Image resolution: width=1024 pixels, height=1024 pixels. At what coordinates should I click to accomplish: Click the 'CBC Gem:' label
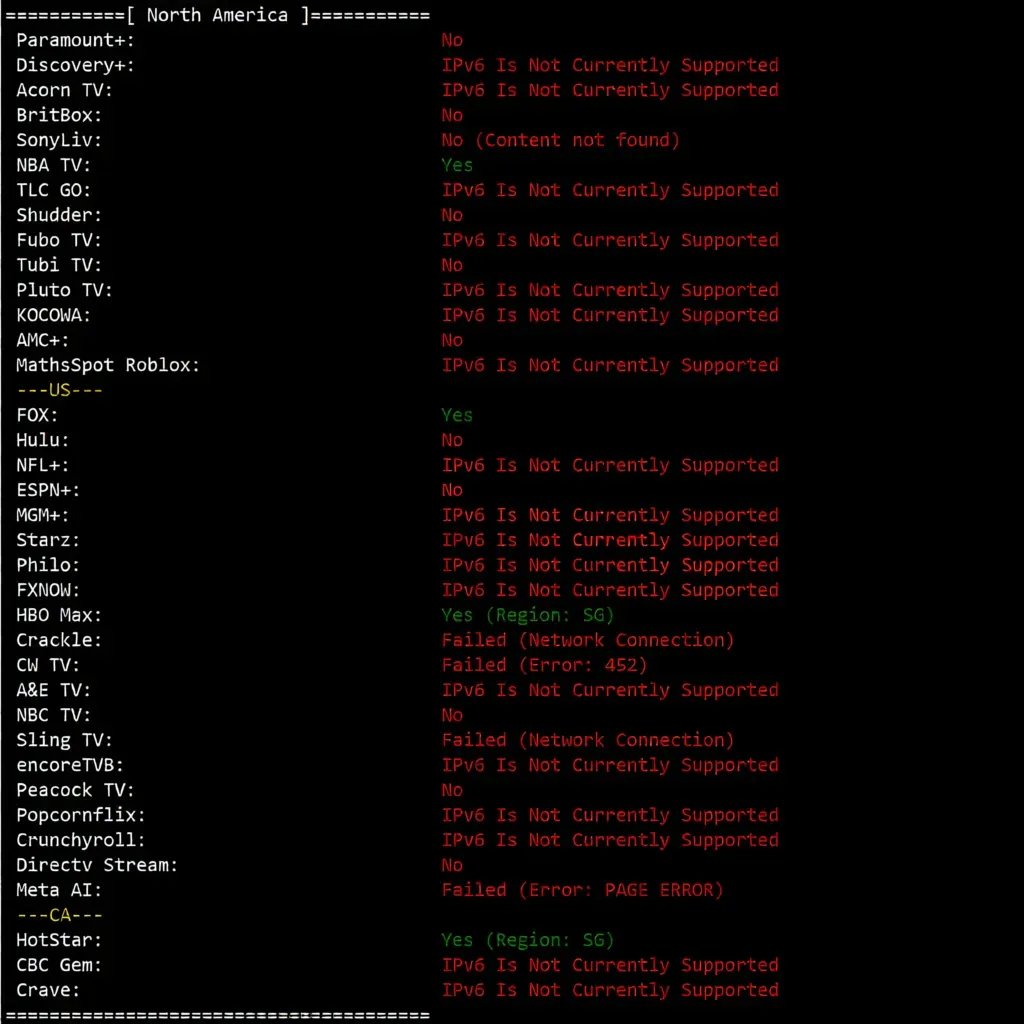coord(59,965)
